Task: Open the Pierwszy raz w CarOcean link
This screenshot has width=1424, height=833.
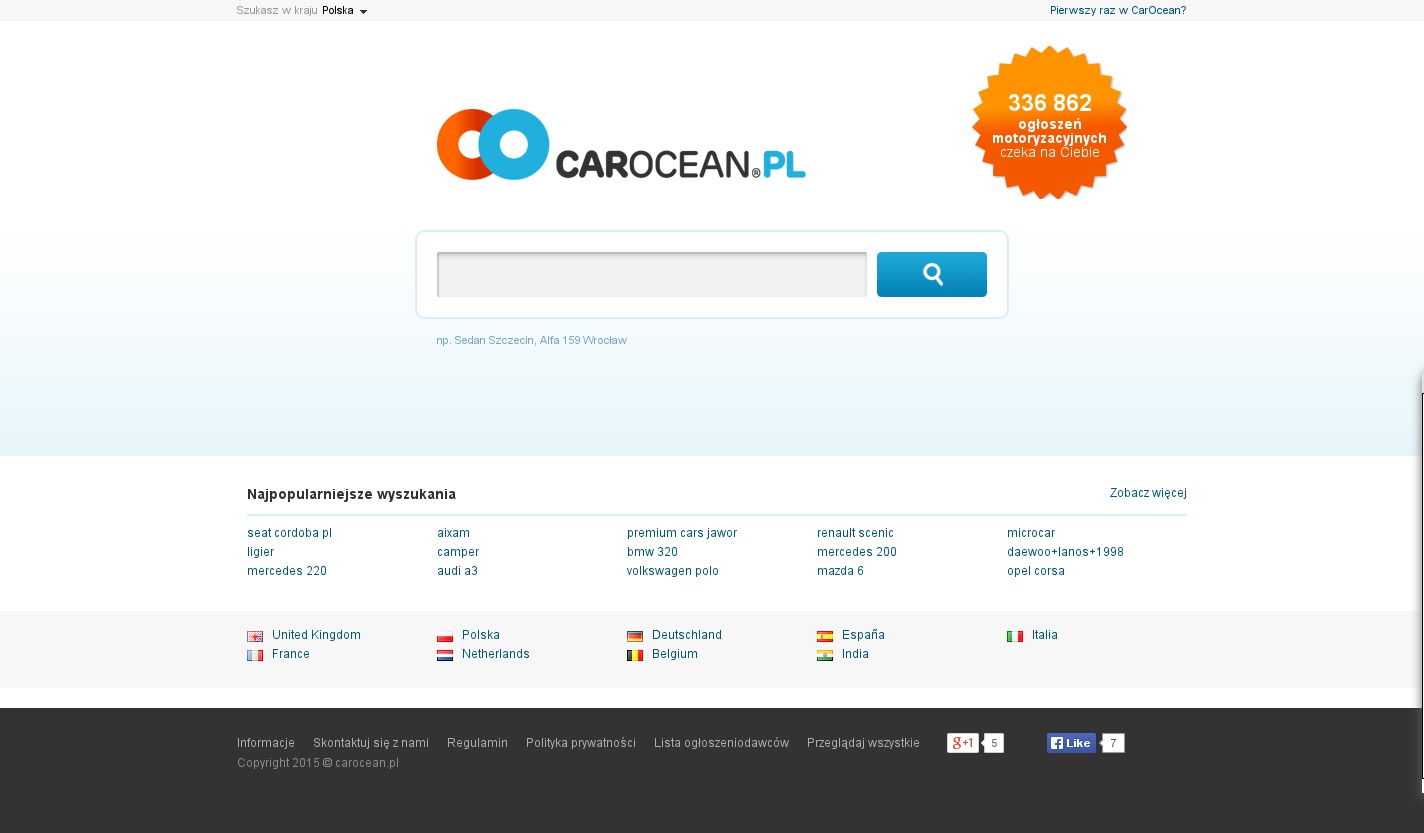Action: coord(1118,11)
